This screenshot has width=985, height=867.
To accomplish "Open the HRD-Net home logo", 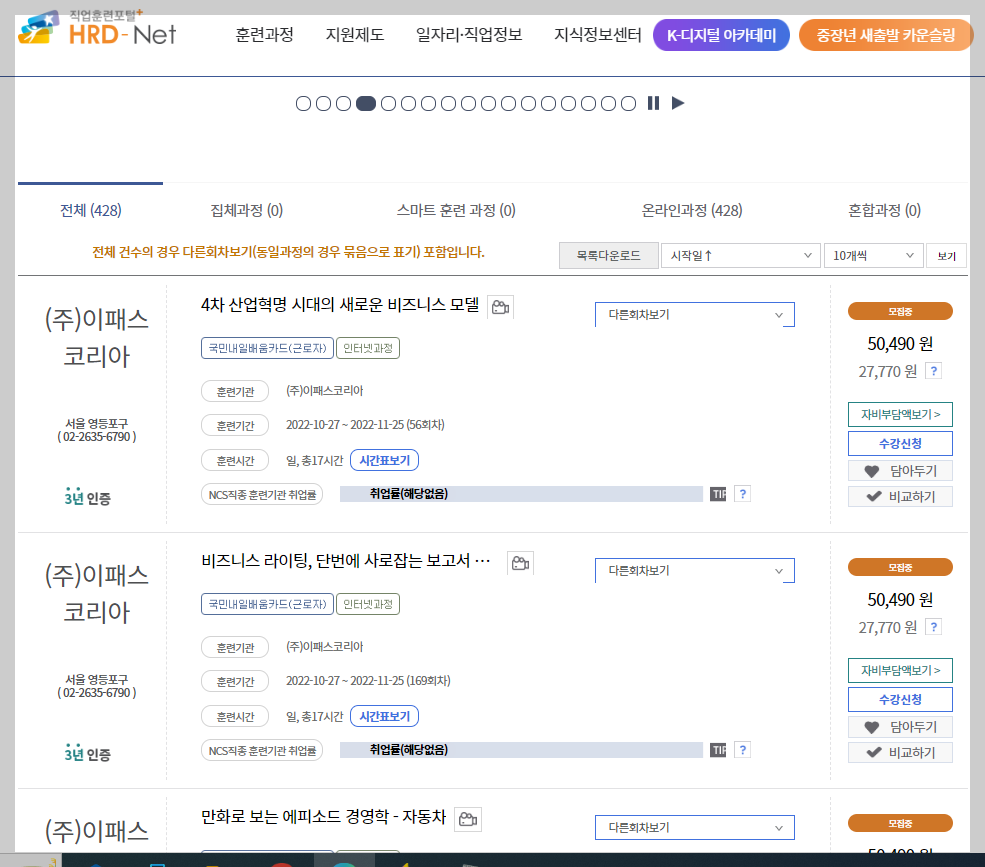I will coord(97,28).
